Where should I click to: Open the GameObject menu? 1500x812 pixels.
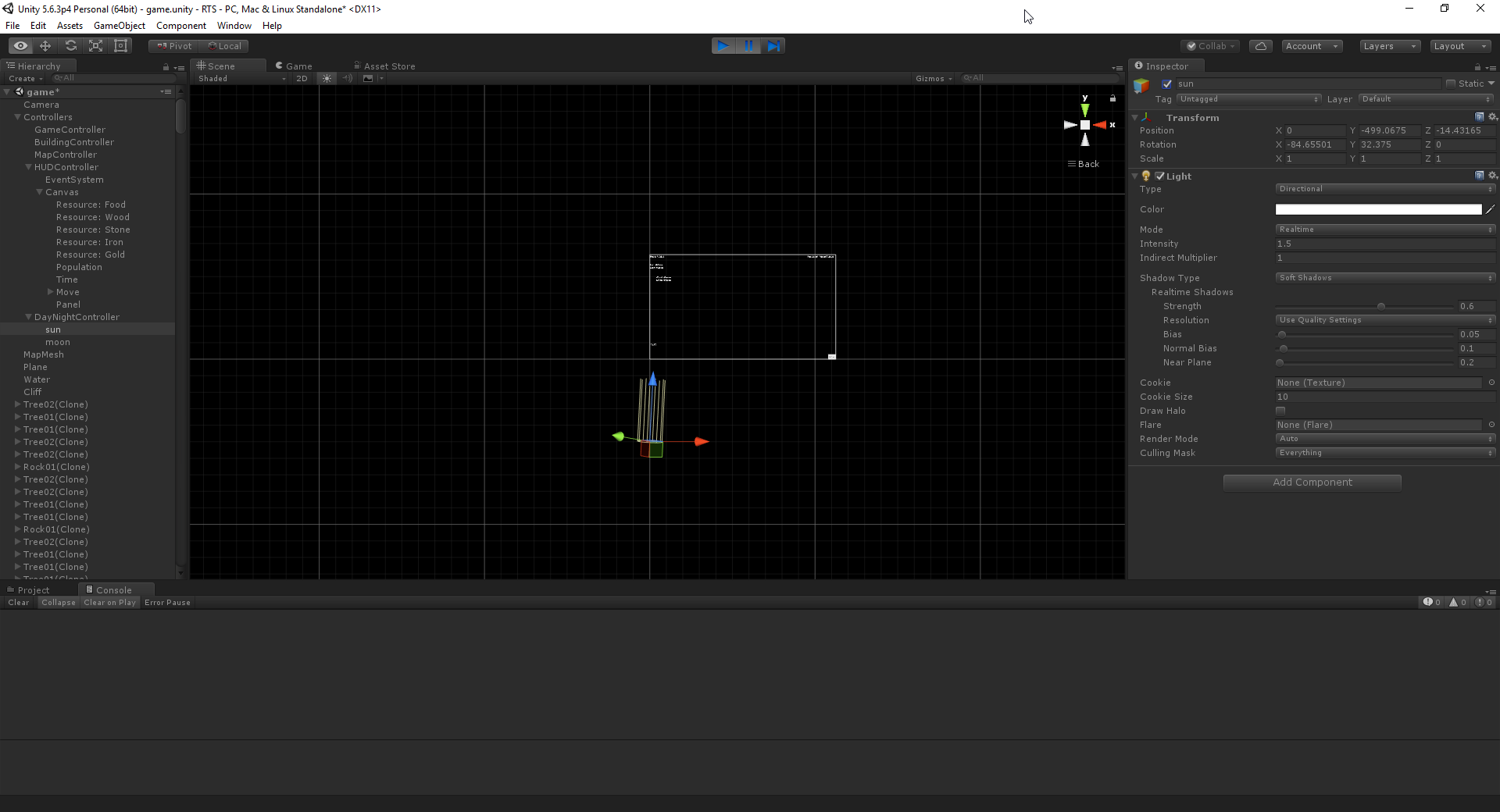coord(120,26)
